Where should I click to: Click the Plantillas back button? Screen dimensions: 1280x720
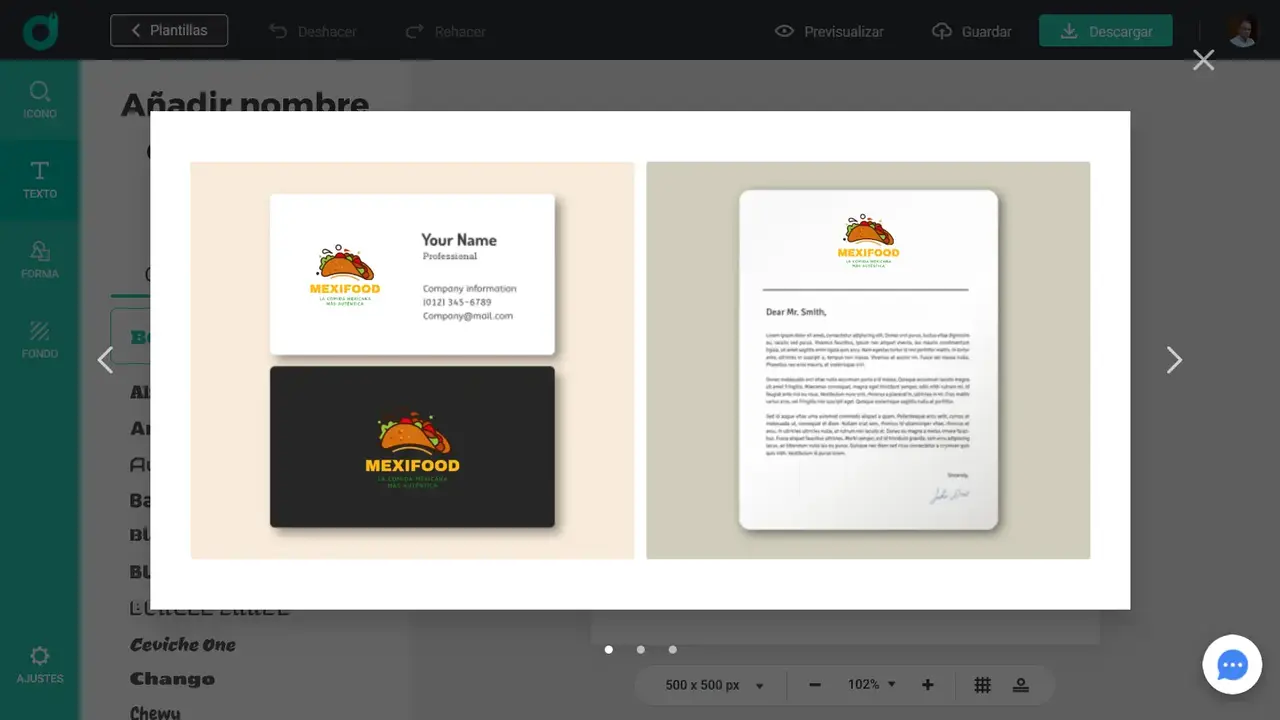(169, 30)
